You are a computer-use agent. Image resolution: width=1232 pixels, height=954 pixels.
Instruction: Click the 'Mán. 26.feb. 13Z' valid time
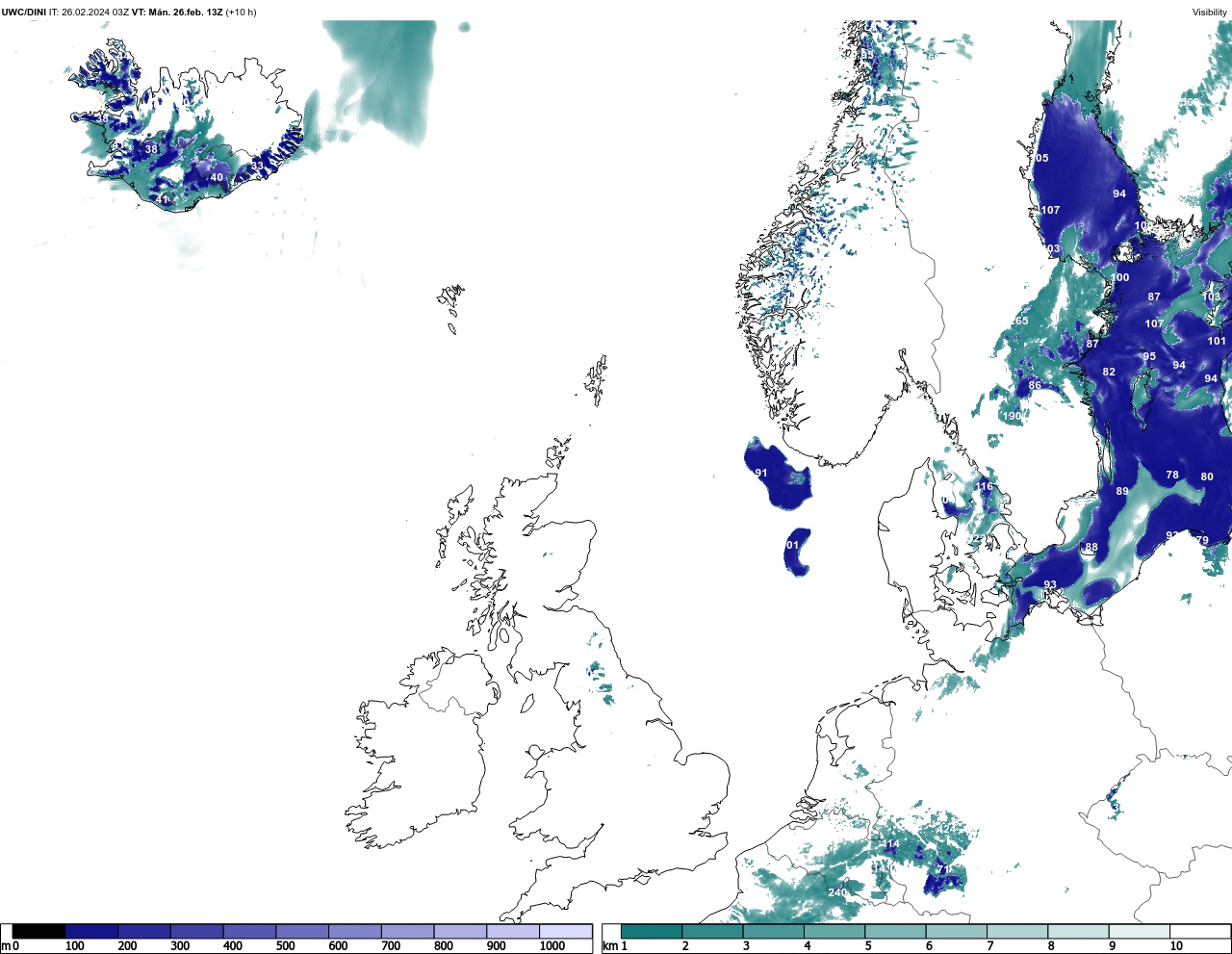pos(185,12)
